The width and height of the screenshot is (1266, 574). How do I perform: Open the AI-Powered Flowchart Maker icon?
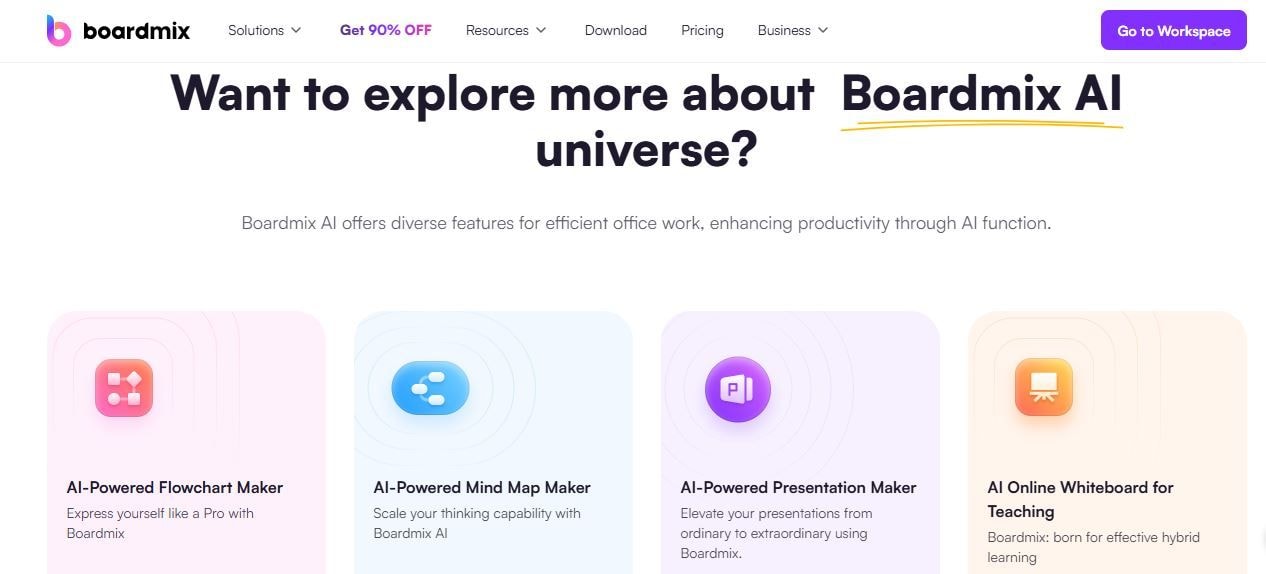pyautogui.click(x=124, y=388)
